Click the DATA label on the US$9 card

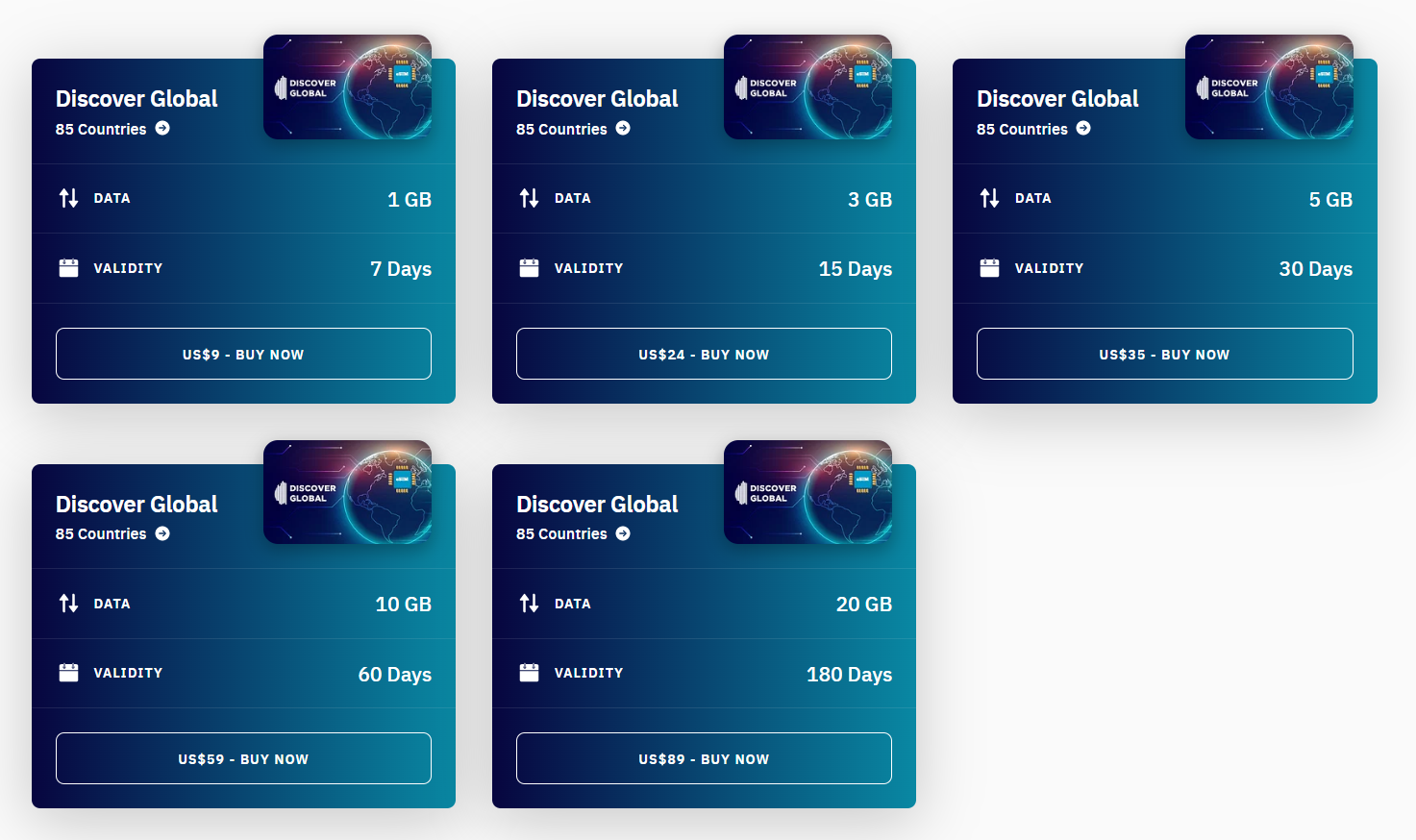coord(112,198)
